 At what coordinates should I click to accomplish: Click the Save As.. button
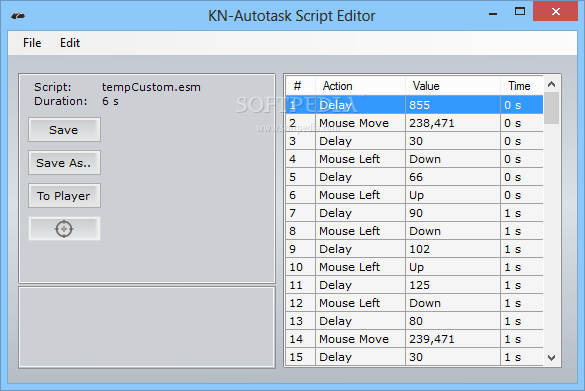[x=64, y=163]
